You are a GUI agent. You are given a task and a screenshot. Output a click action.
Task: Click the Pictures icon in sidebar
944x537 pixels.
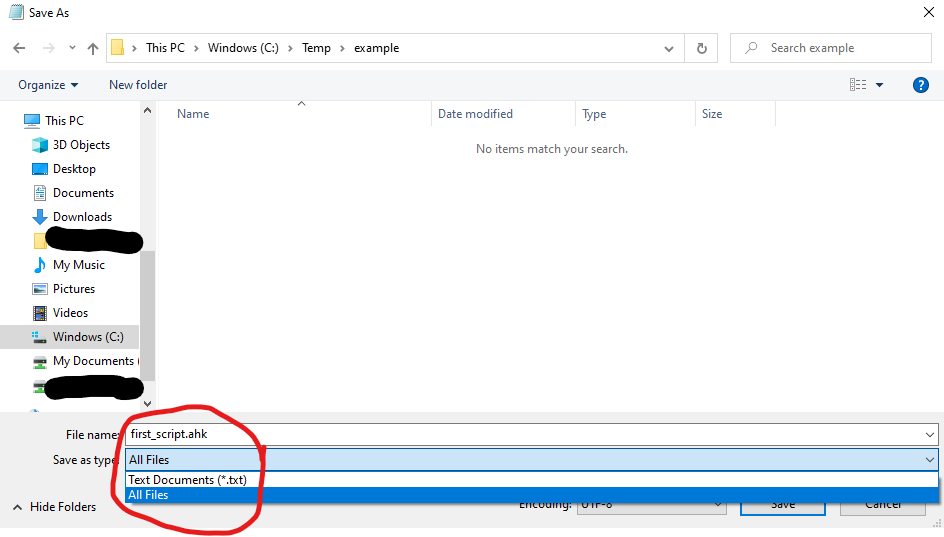click(x=40, y=289)
